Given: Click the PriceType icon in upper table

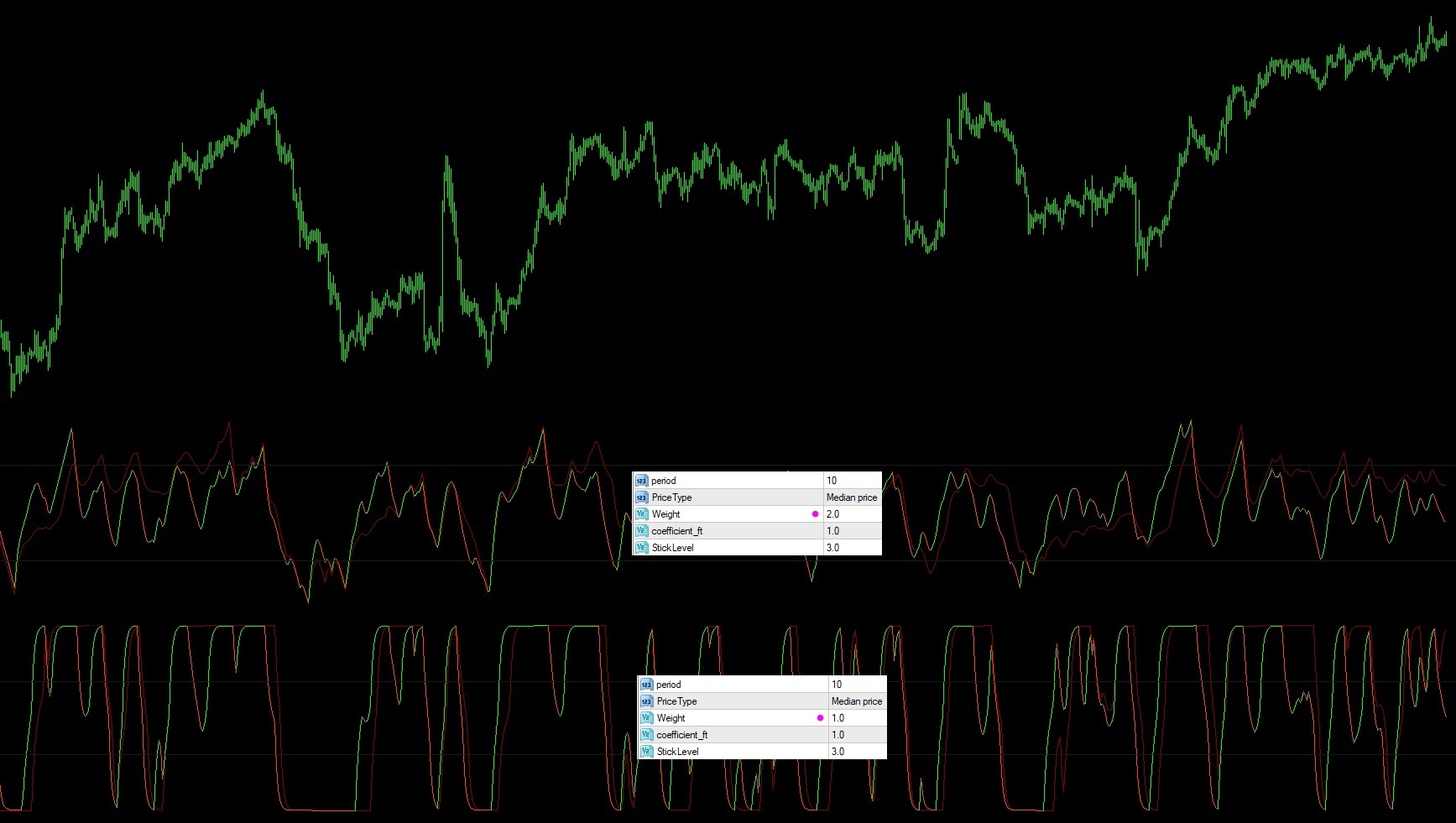Looking at the screenshot, I should click(x=641, y=497).
